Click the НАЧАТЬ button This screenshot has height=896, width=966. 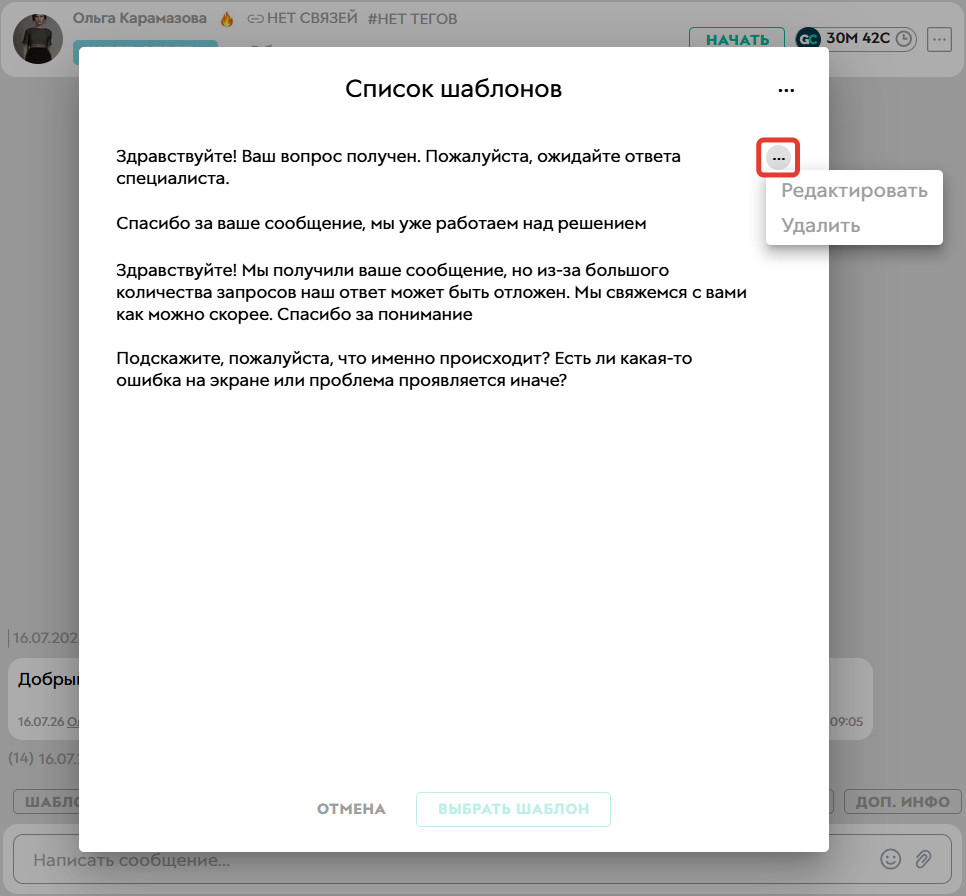pyautogui.click(x=737, y=39)
